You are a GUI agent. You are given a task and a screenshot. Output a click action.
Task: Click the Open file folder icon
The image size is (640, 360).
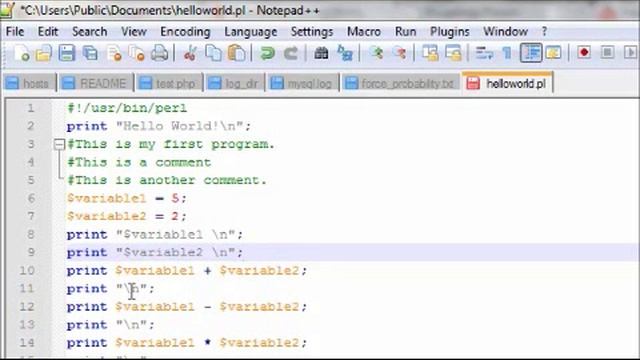43,53
